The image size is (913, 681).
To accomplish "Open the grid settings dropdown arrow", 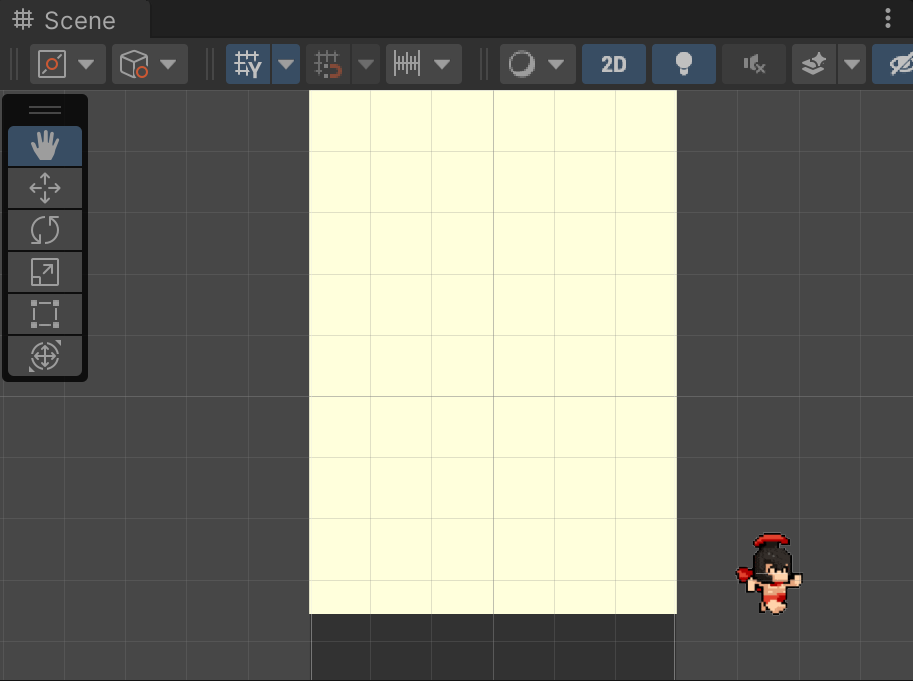I will [x=286, y=63].
